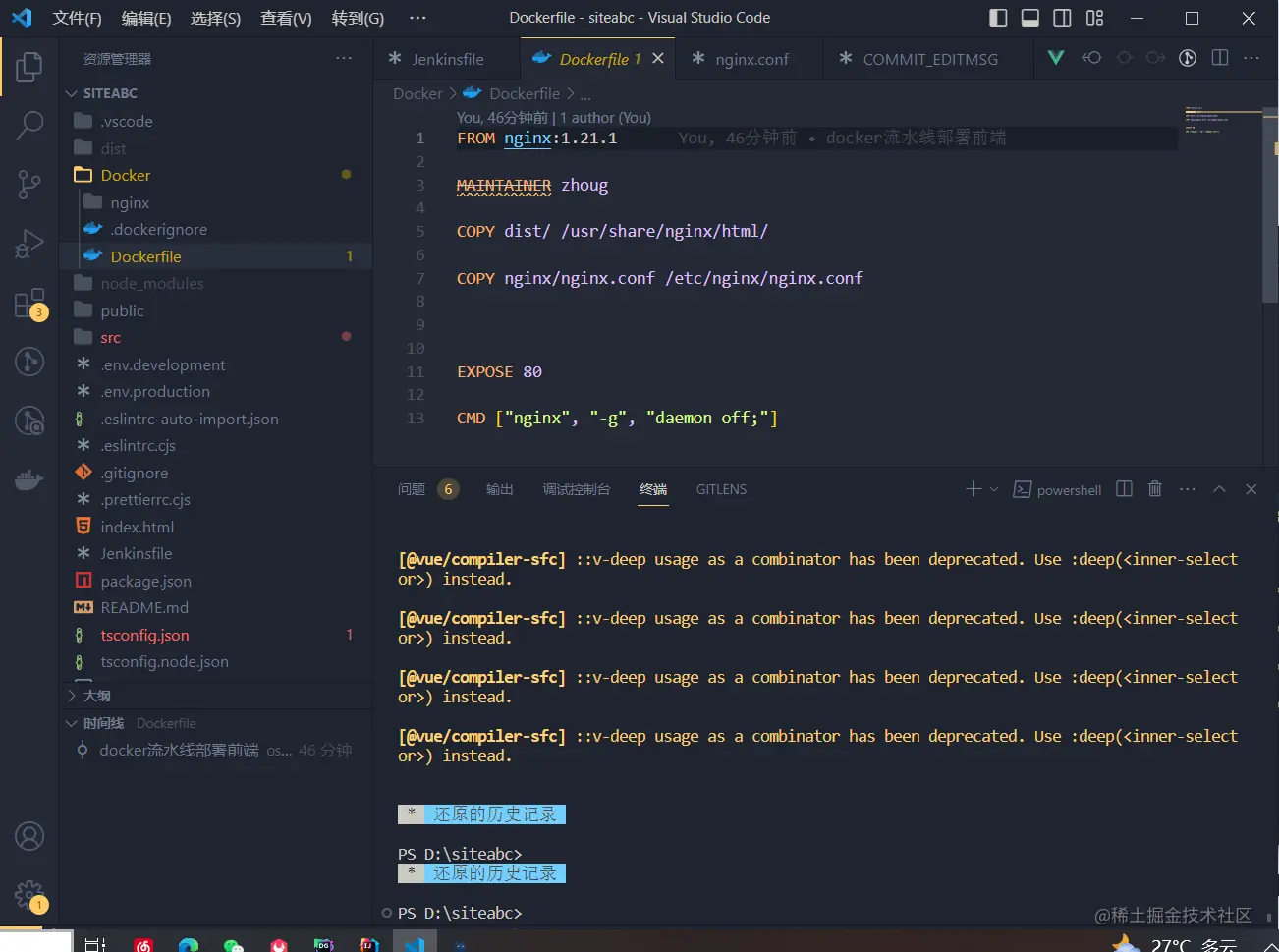
Task: Switch to the 问题 problems panel tab
Action: 412,489
